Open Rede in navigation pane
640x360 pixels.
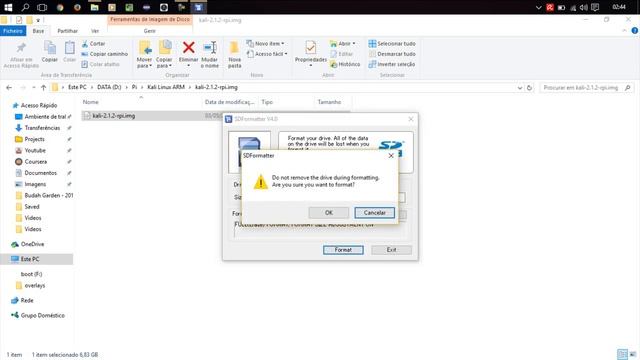coord(27,300)
